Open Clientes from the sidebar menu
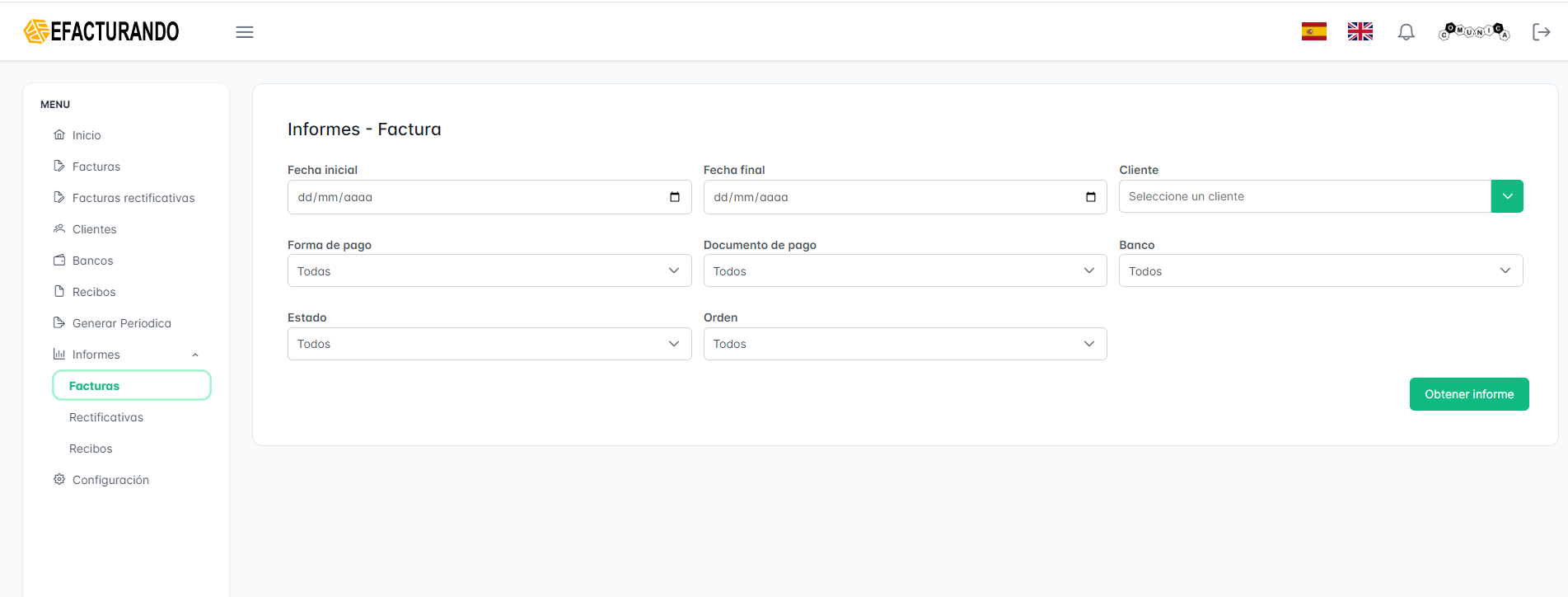This screenshot has width=1568, height=597. tap(94, 229)
